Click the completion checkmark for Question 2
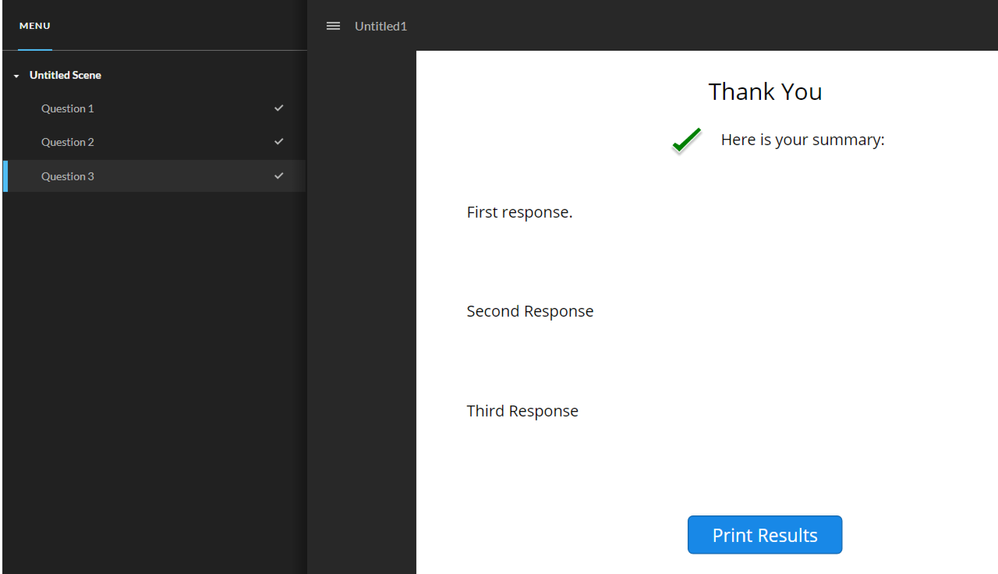The image size is (998, 574). [279, 142]
